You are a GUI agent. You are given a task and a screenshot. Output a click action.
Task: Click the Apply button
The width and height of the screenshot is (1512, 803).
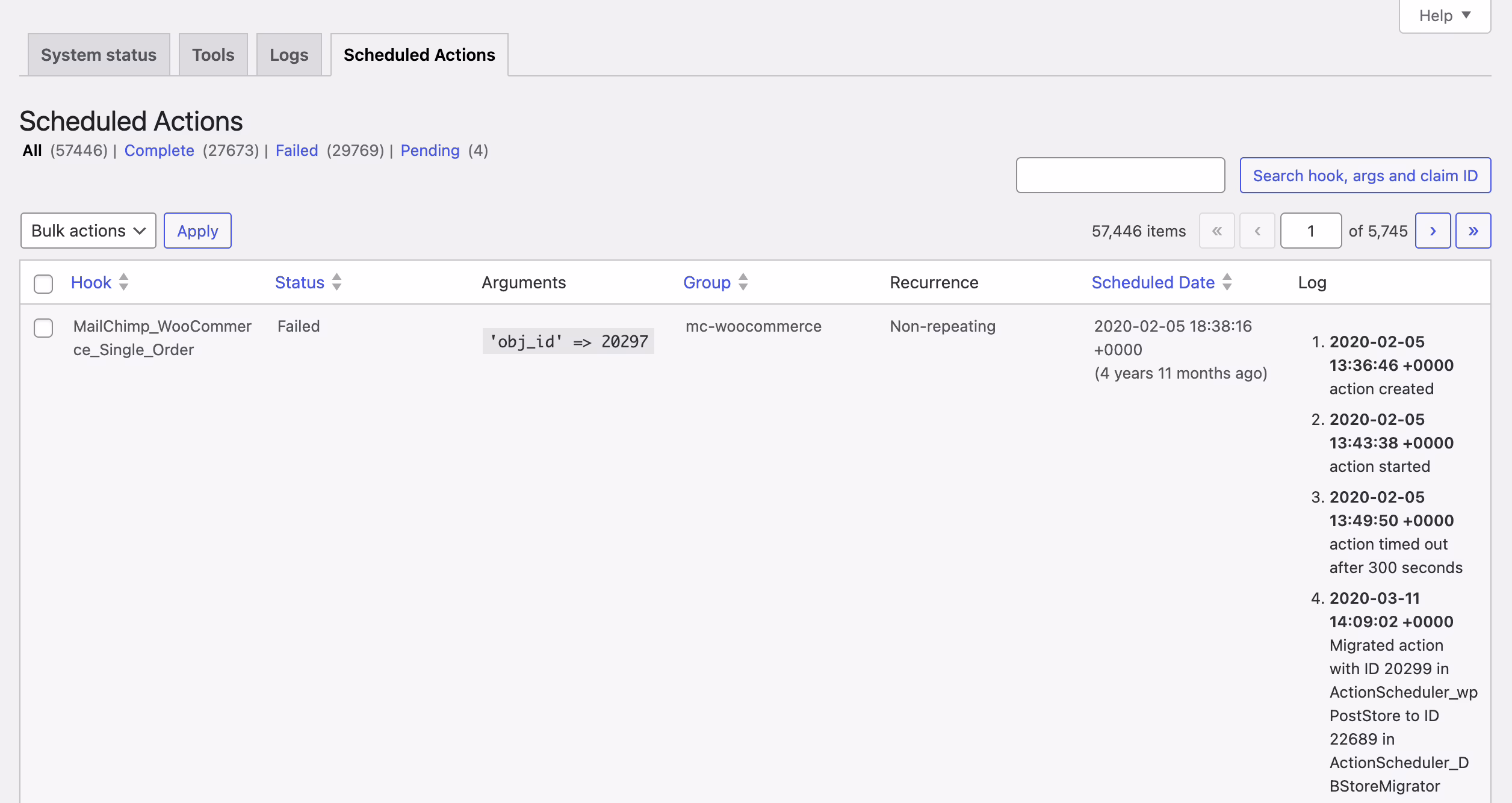[197, 231]
